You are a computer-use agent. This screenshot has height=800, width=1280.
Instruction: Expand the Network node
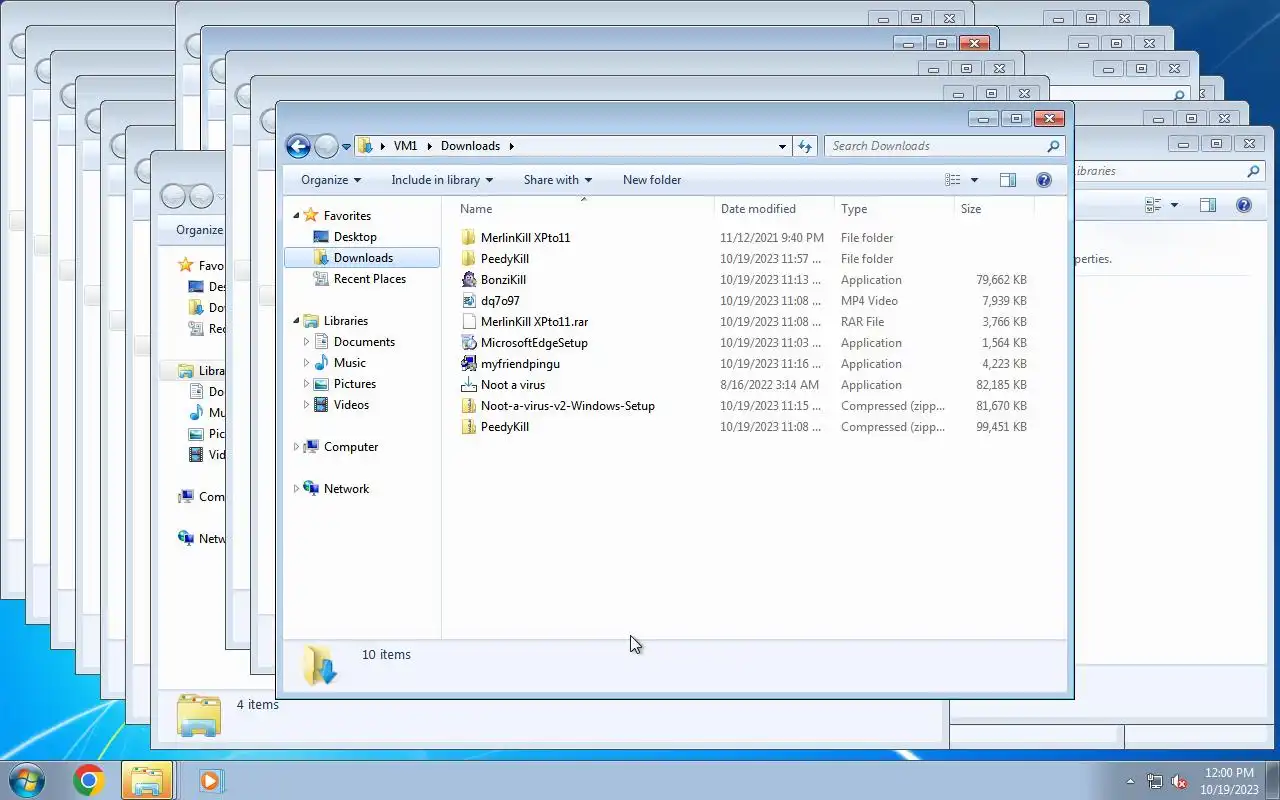pyautogui.click(x=296, y=489)
